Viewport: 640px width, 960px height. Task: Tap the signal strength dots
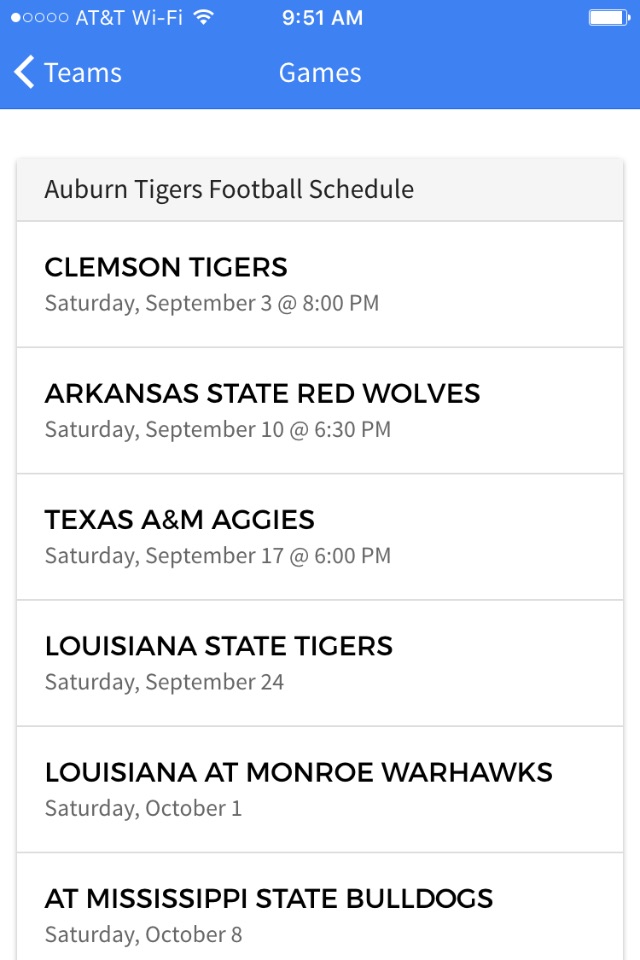click(40, 18)
